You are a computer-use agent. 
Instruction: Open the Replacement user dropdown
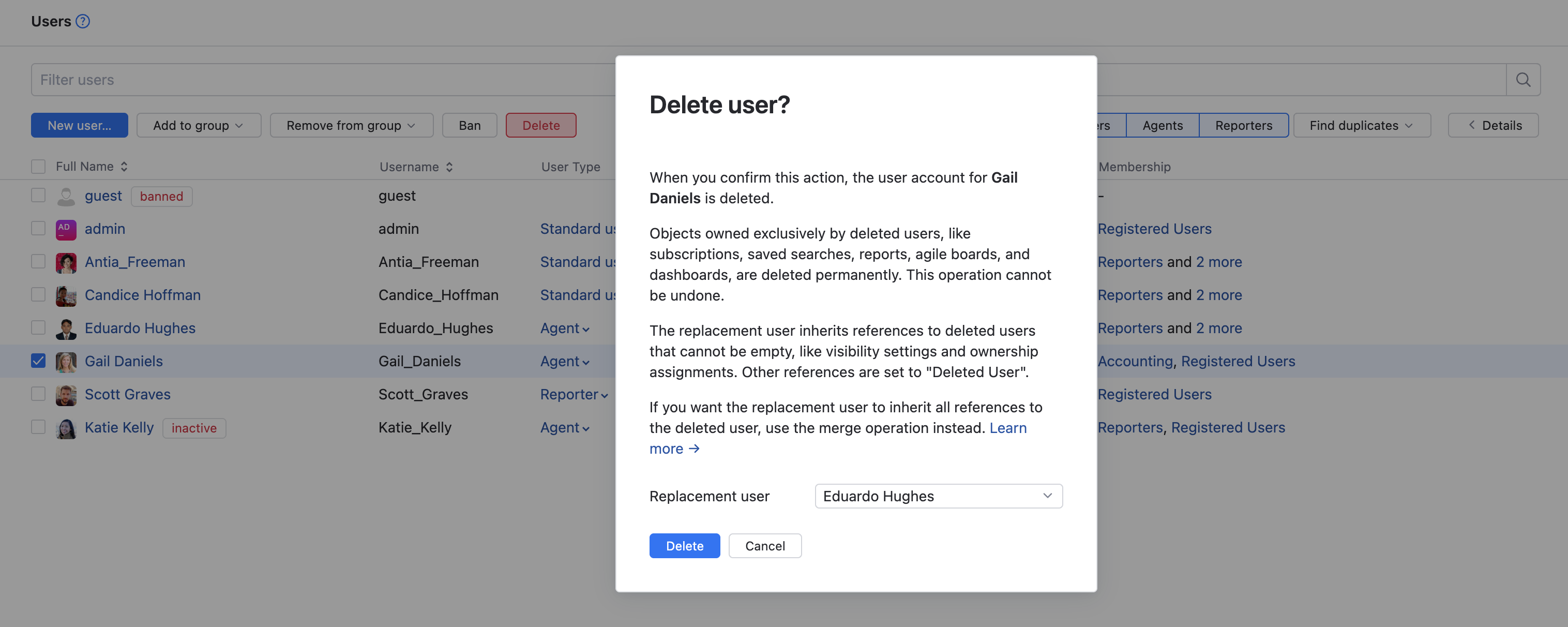pyautogui.click(x=938, y=496)
